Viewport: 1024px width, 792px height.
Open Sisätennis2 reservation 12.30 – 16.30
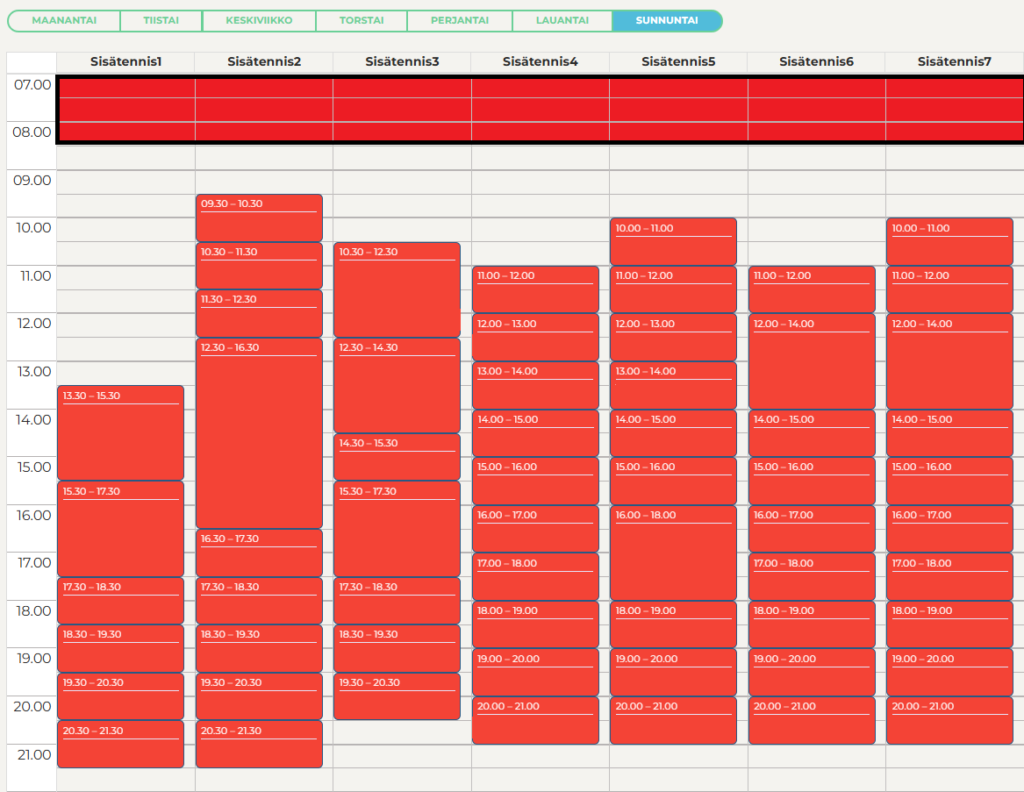click(259, 434)
